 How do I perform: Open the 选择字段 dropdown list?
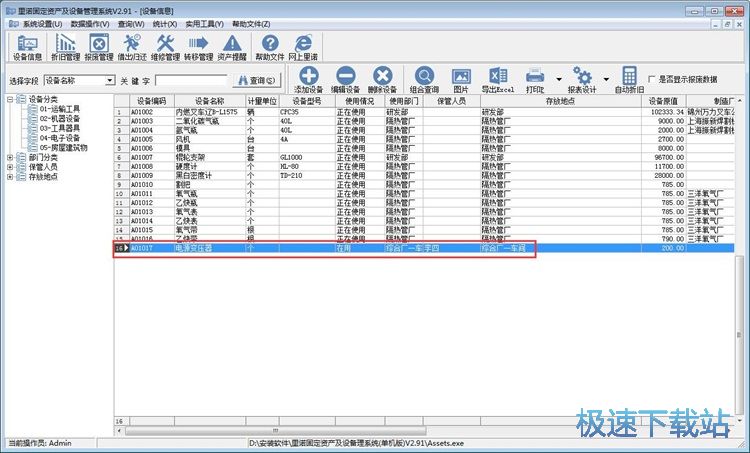tap(109, 80)
